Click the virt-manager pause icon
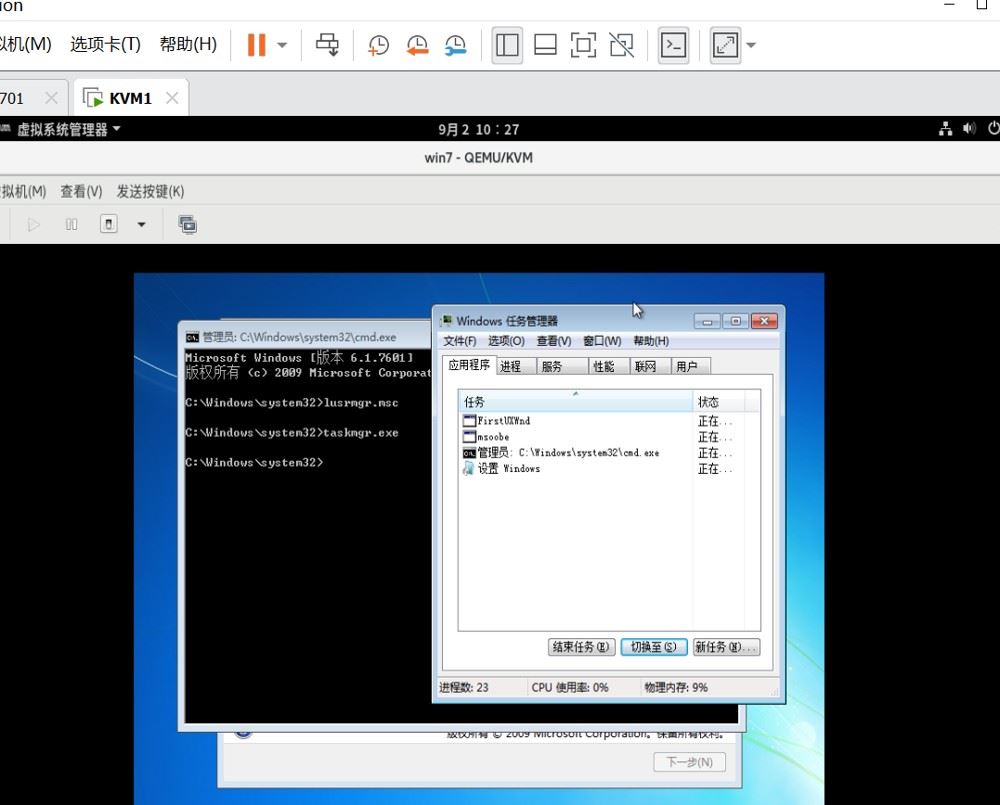 tap(71, 225)
